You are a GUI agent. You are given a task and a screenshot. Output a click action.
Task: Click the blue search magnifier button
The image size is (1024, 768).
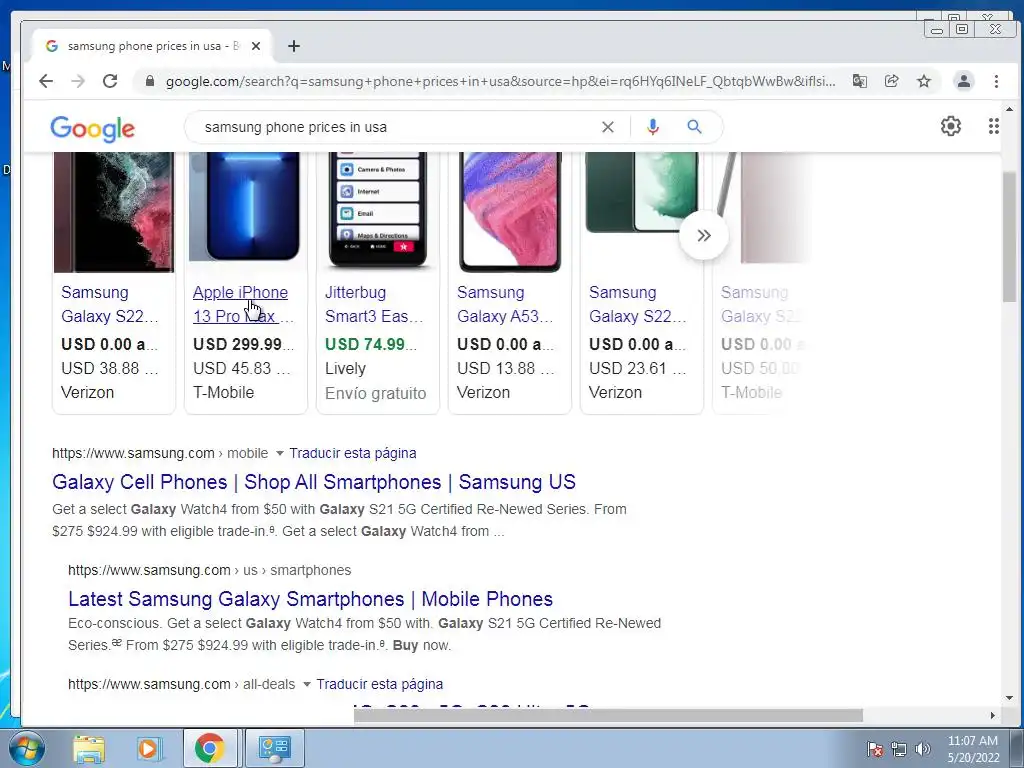[x=694, y=127]
